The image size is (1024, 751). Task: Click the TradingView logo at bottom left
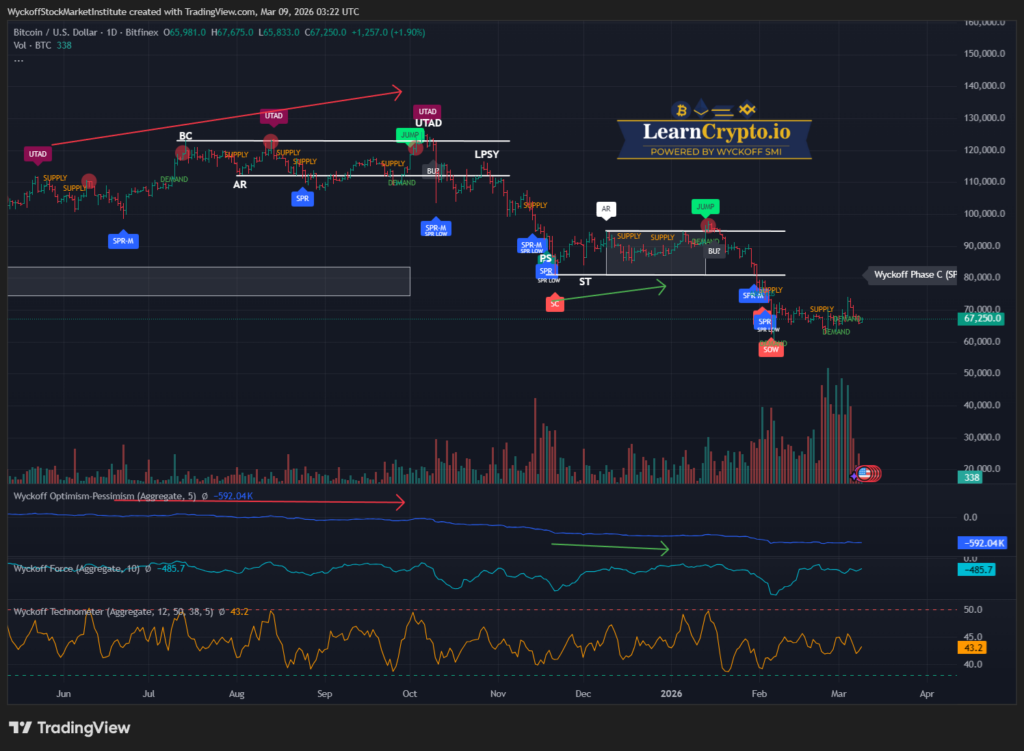[x=69, y=727]
